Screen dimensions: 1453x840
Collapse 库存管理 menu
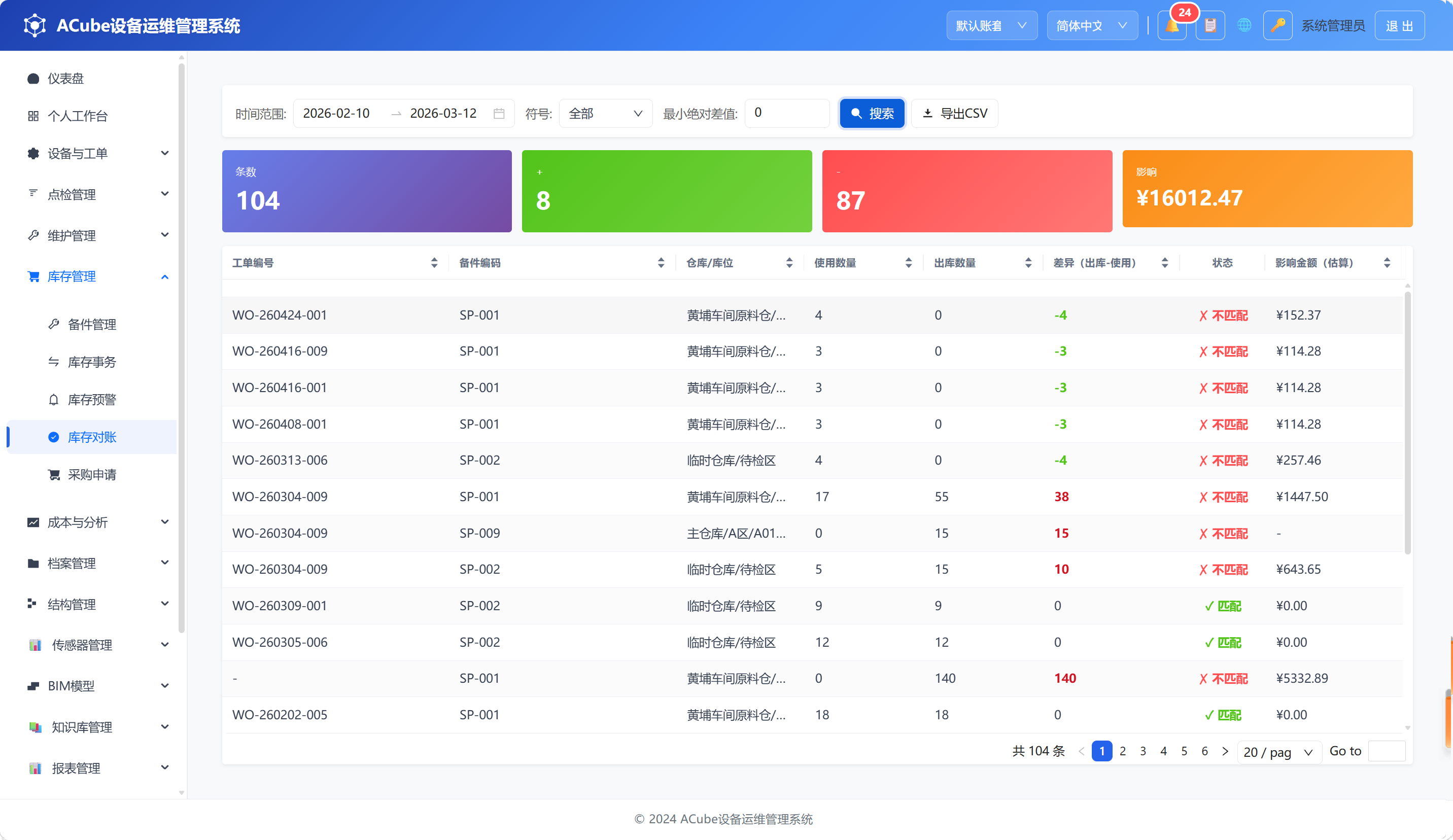point(92,277)
